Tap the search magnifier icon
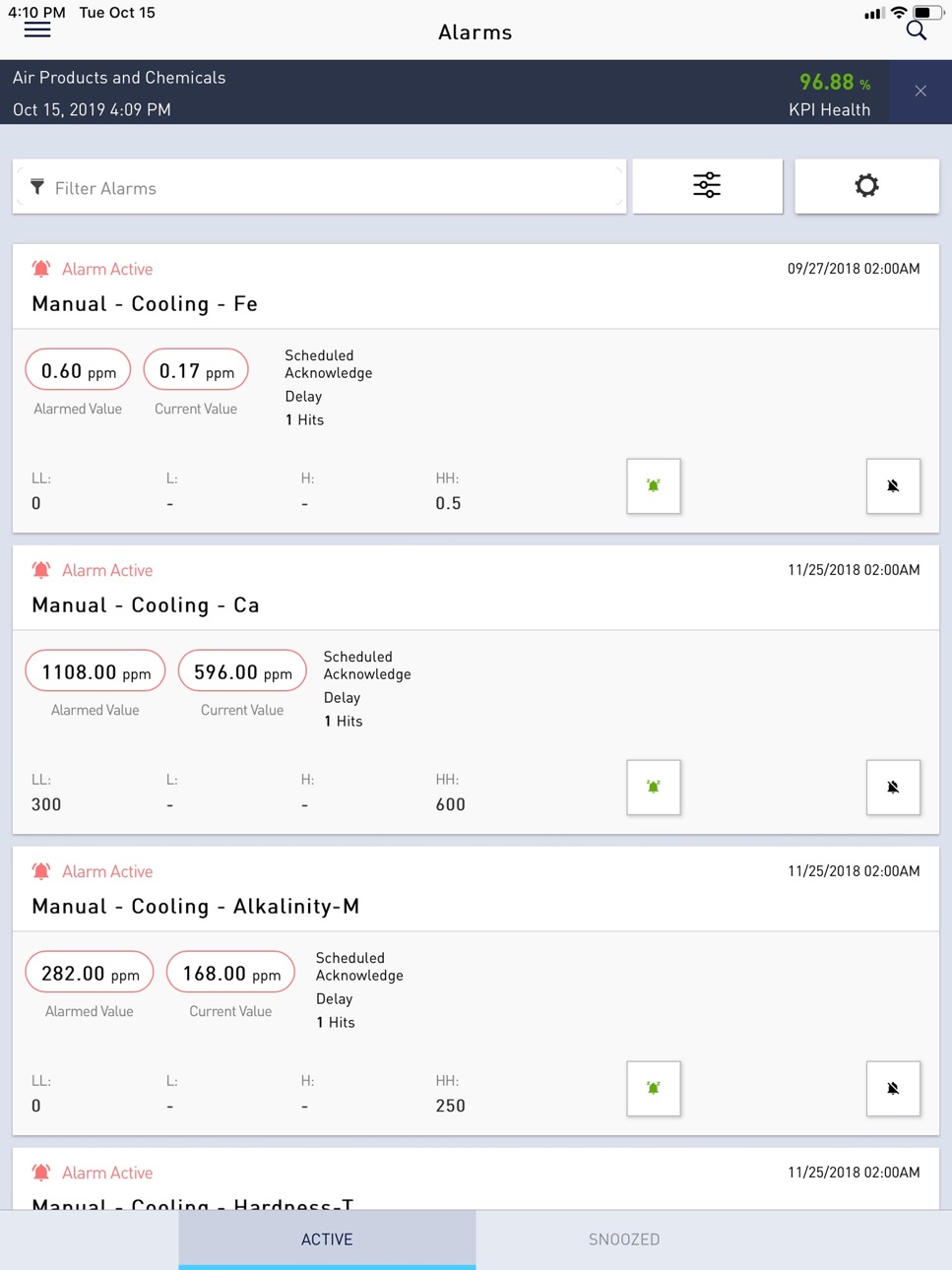The height and width of the screenshot is (1270, 952). [x=917, y=31]
